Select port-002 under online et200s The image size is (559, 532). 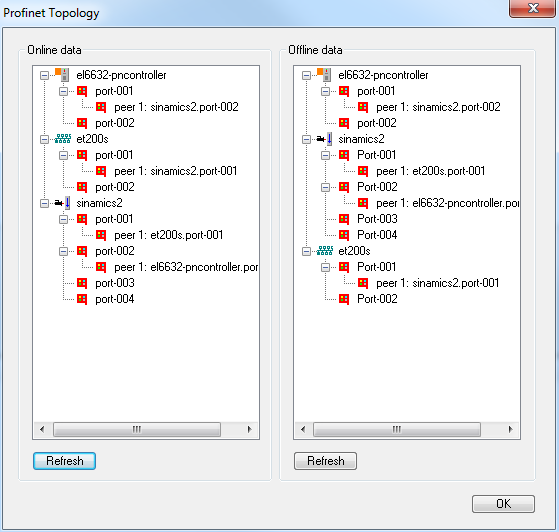(x=115, y=187)
